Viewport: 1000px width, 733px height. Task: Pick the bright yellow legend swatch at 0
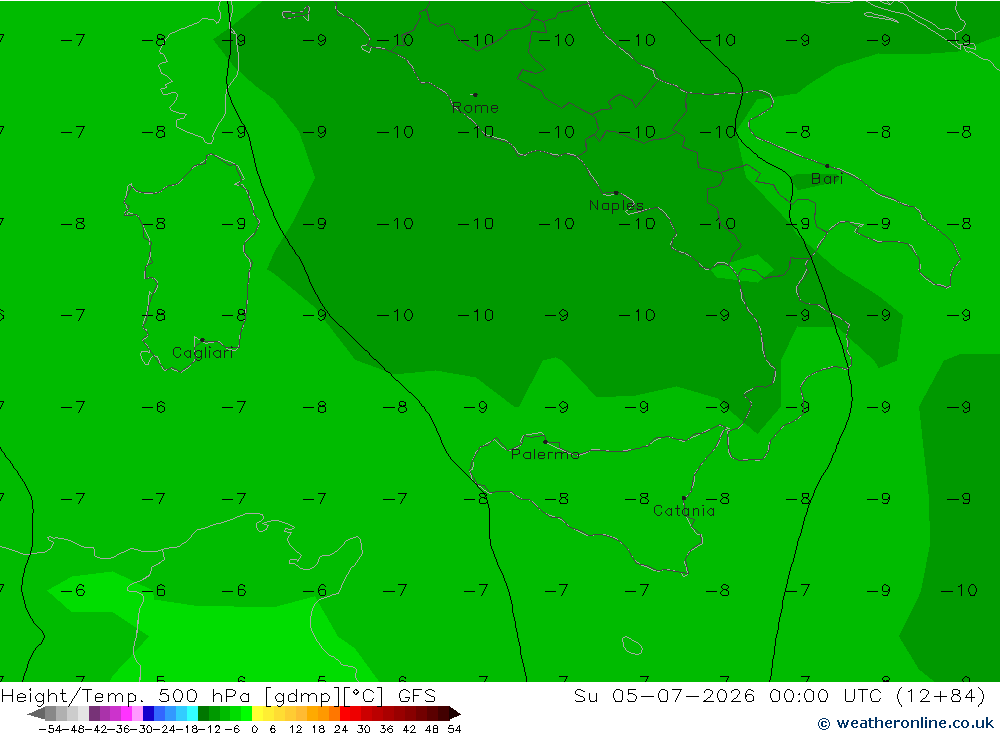click(258, 713)
